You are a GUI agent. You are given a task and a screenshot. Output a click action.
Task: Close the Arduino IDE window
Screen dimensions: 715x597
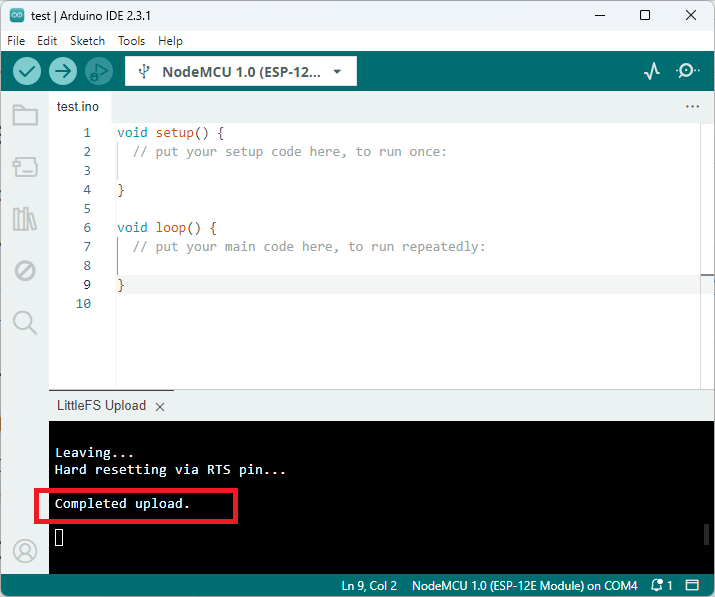(691, 16)
